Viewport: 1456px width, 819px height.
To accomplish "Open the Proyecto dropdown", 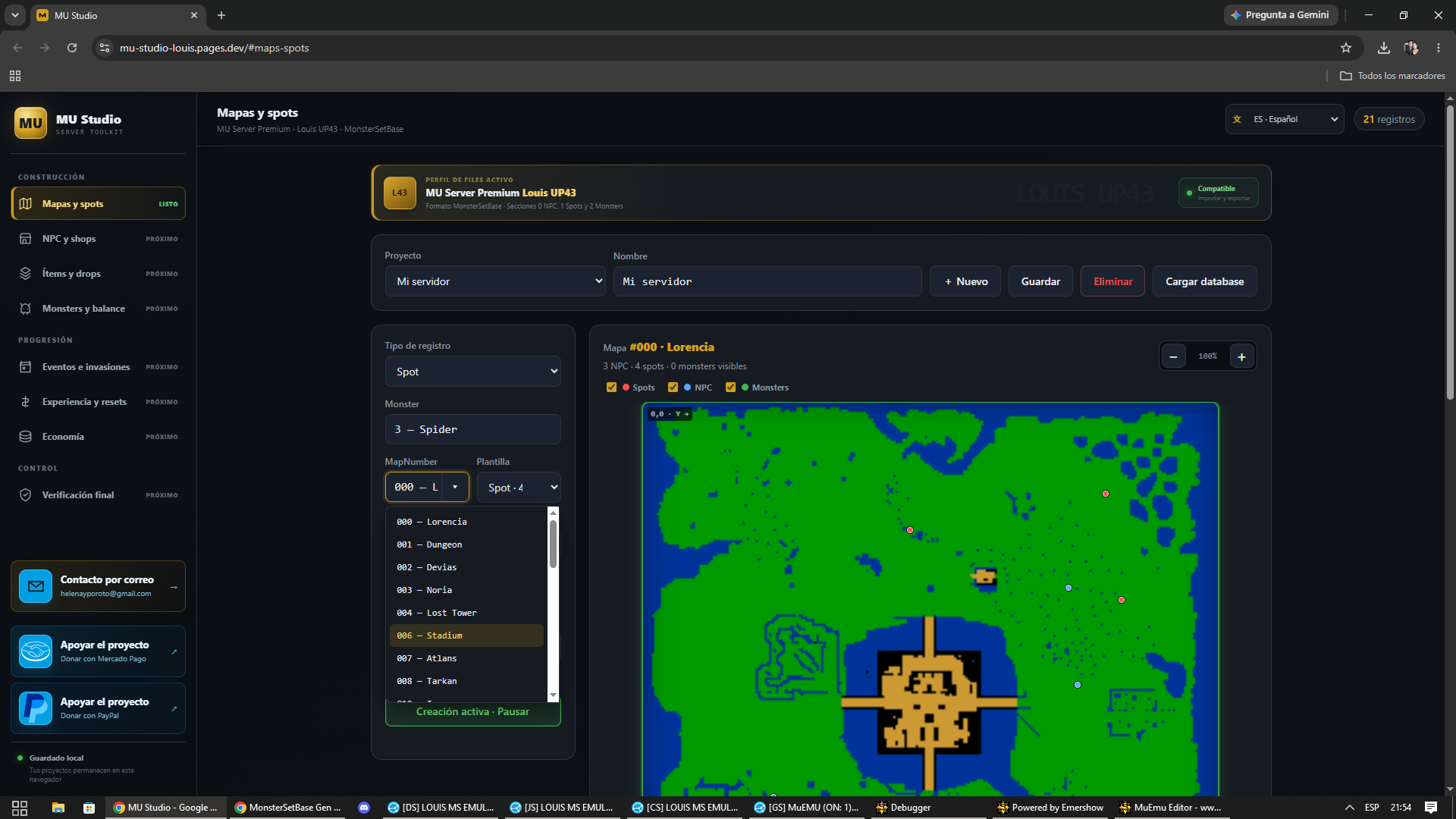I will [x=495, y=281].
